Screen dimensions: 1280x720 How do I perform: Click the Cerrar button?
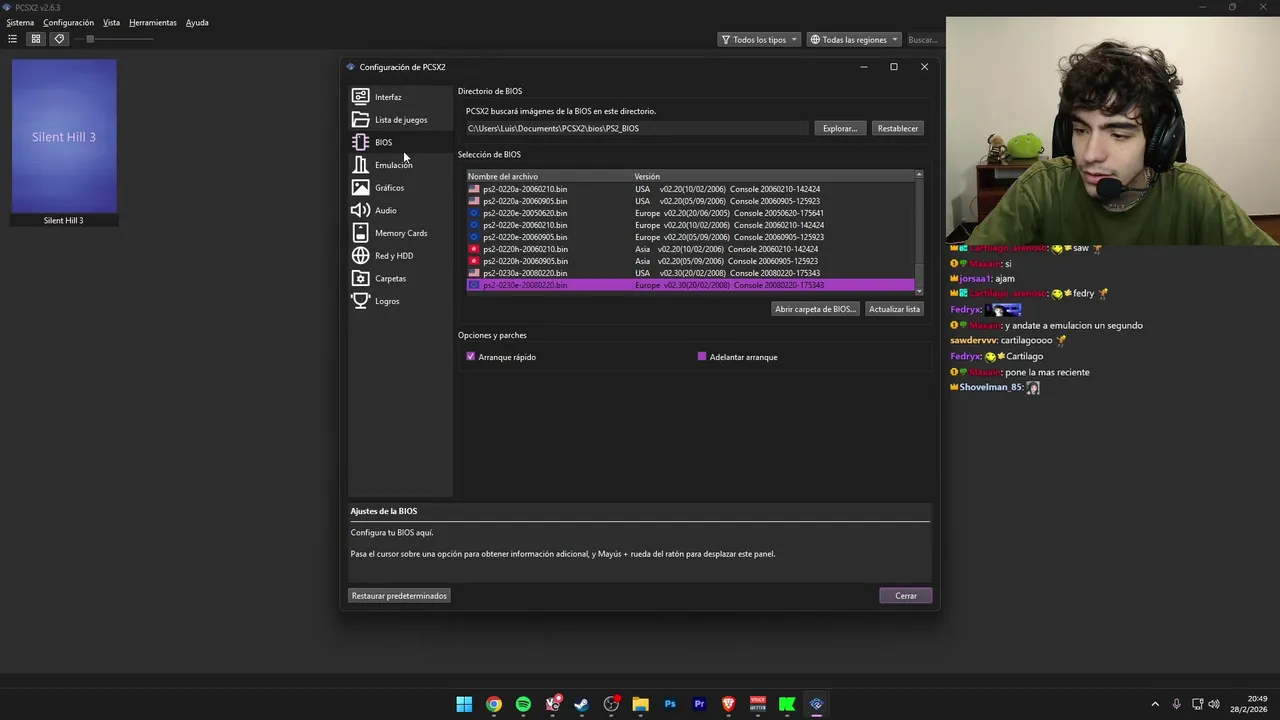click(x=906, y=596)
